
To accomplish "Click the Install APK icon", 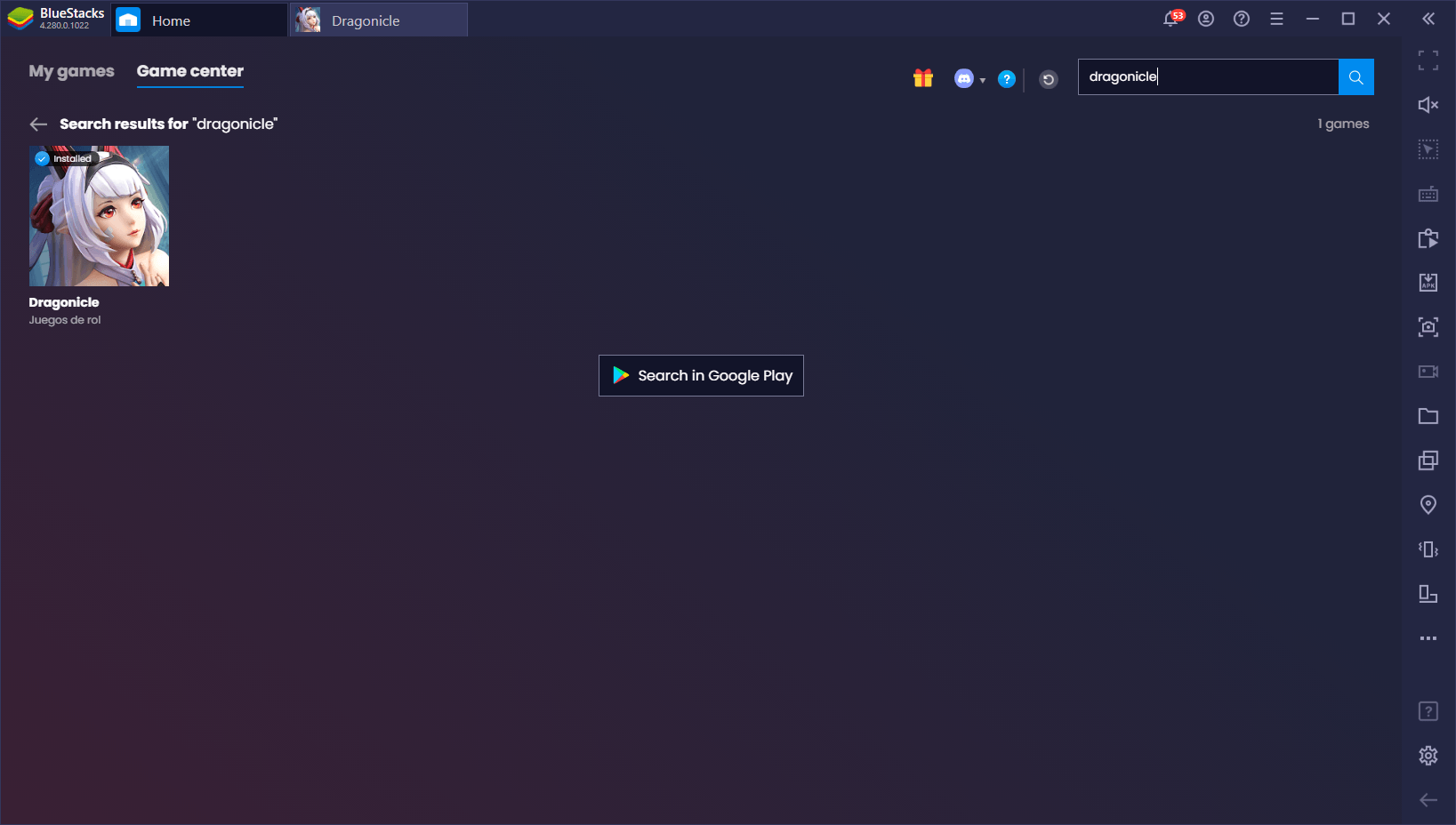I will [x=1428, y=283].
